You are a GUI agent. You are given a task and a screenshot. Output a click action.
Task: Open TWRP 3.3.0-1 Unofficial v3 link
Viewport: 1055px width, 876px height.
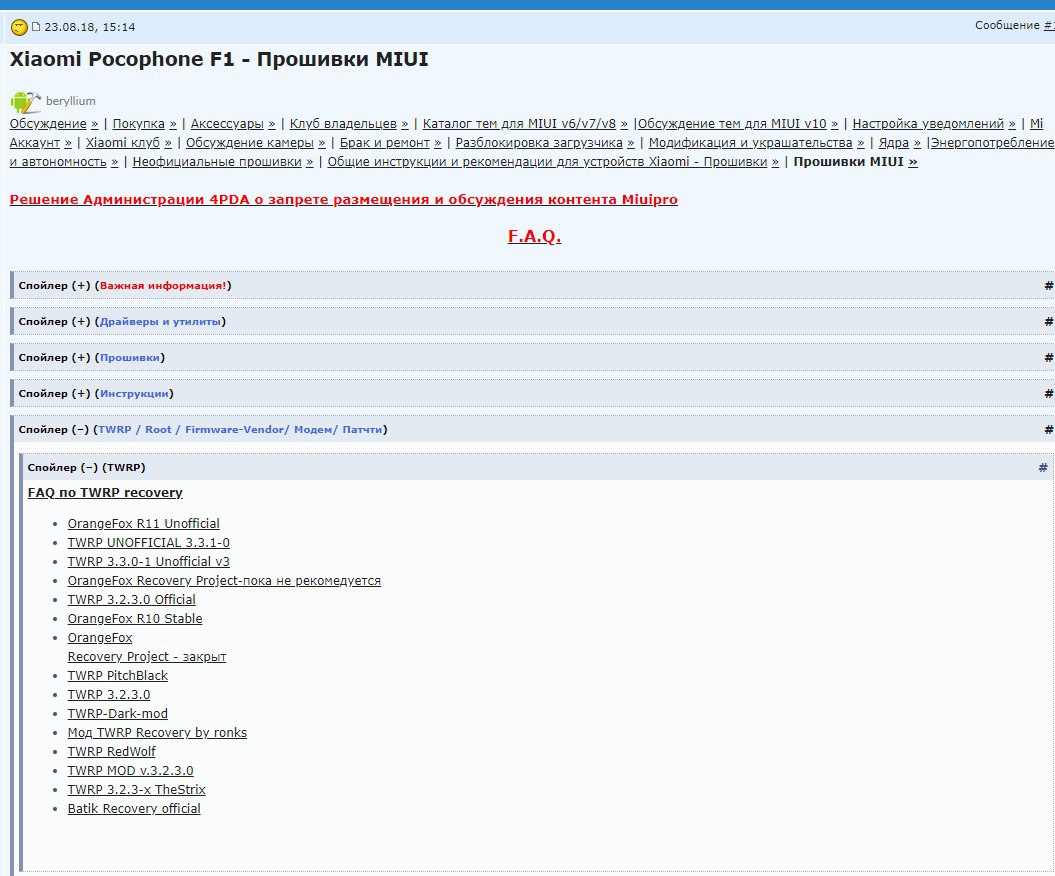149,561
